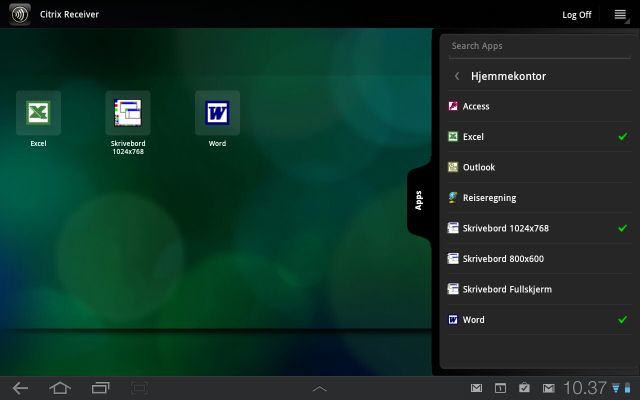Tap the Android home button

(60, 387)
